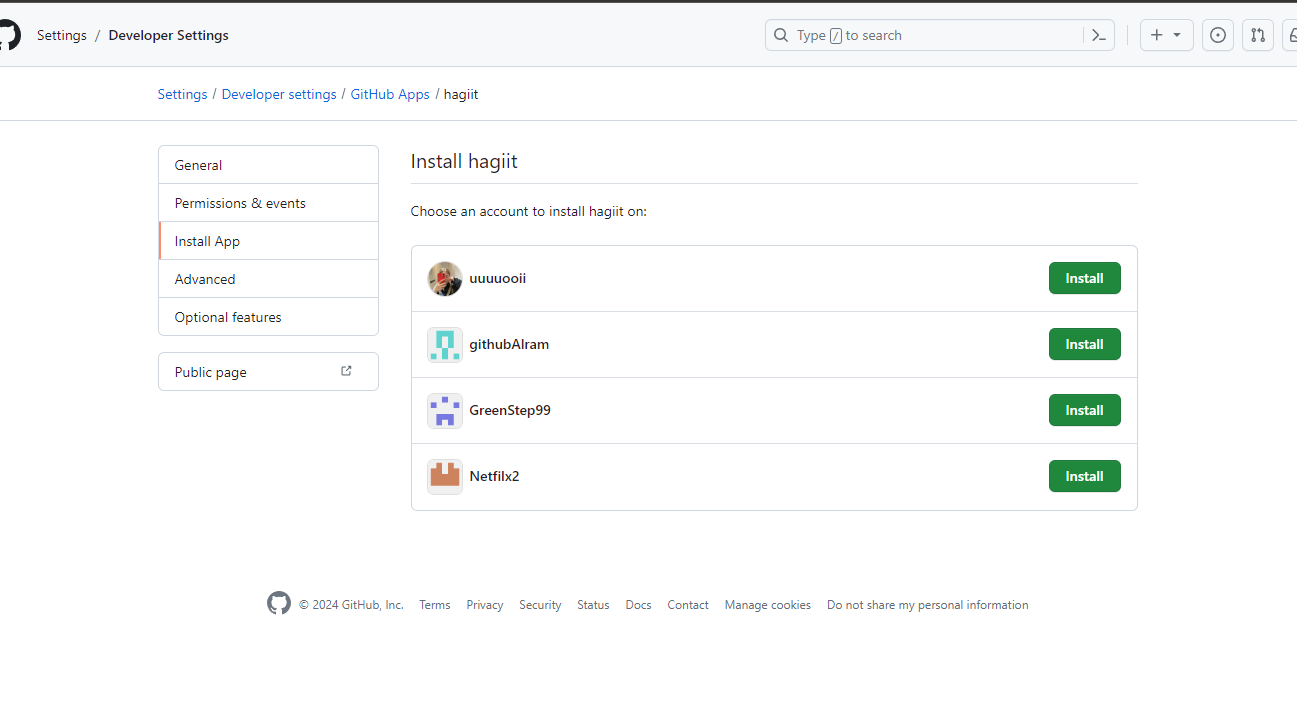
Task: Click the external link icon beside Public page
Action: (x=346, y=371)
